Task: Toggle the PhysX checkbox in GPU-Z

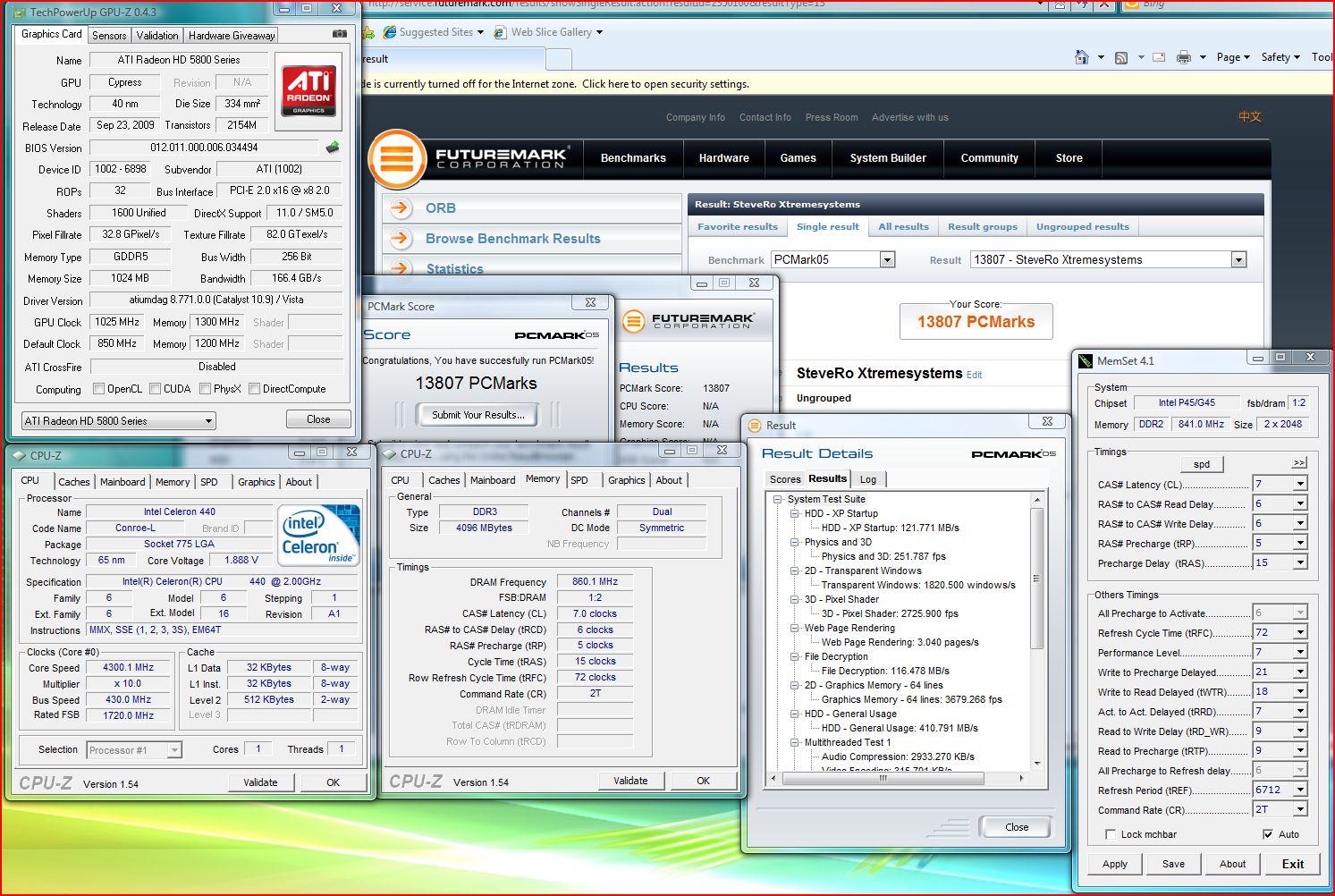Action: tap(206, 389)
